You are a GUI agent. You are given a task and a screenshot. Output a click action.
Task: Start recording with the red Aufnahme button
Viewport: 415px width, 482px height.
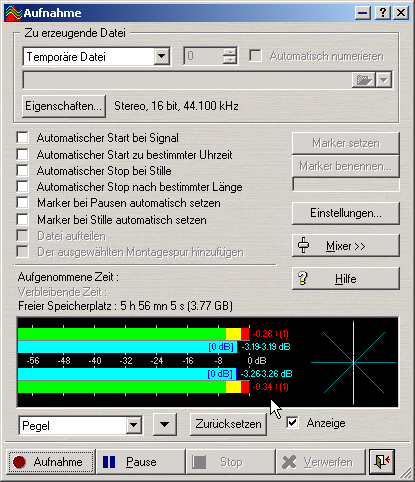point(51,462)
